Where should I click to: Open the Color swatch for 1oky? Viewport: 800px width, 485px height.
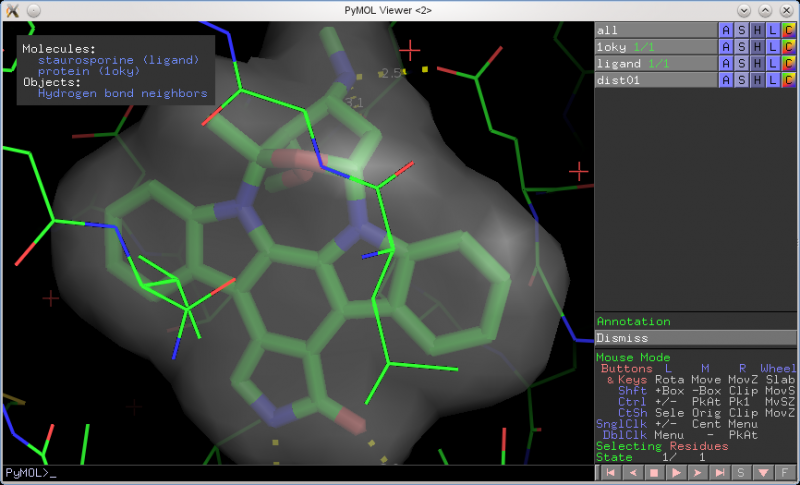[788, 47]
